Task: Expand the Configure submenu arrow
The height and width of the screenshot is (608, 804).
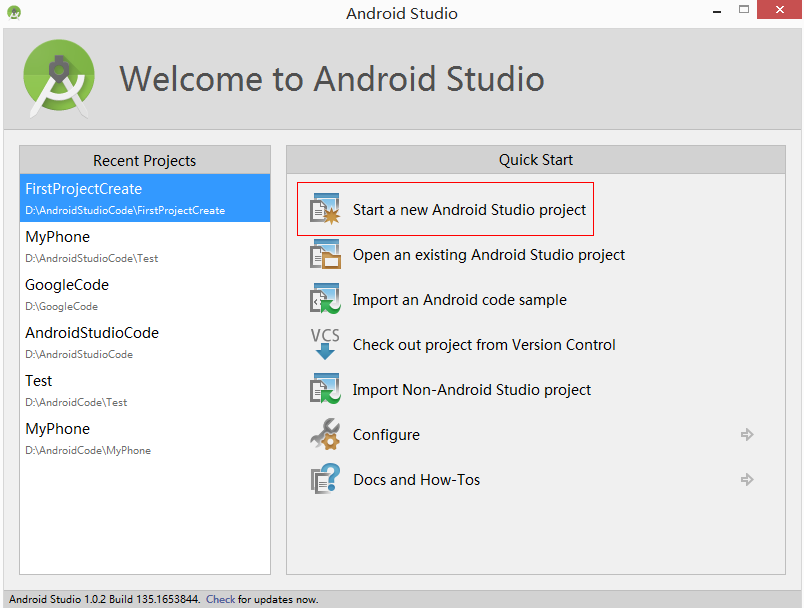Action: (x=746, y=435)
